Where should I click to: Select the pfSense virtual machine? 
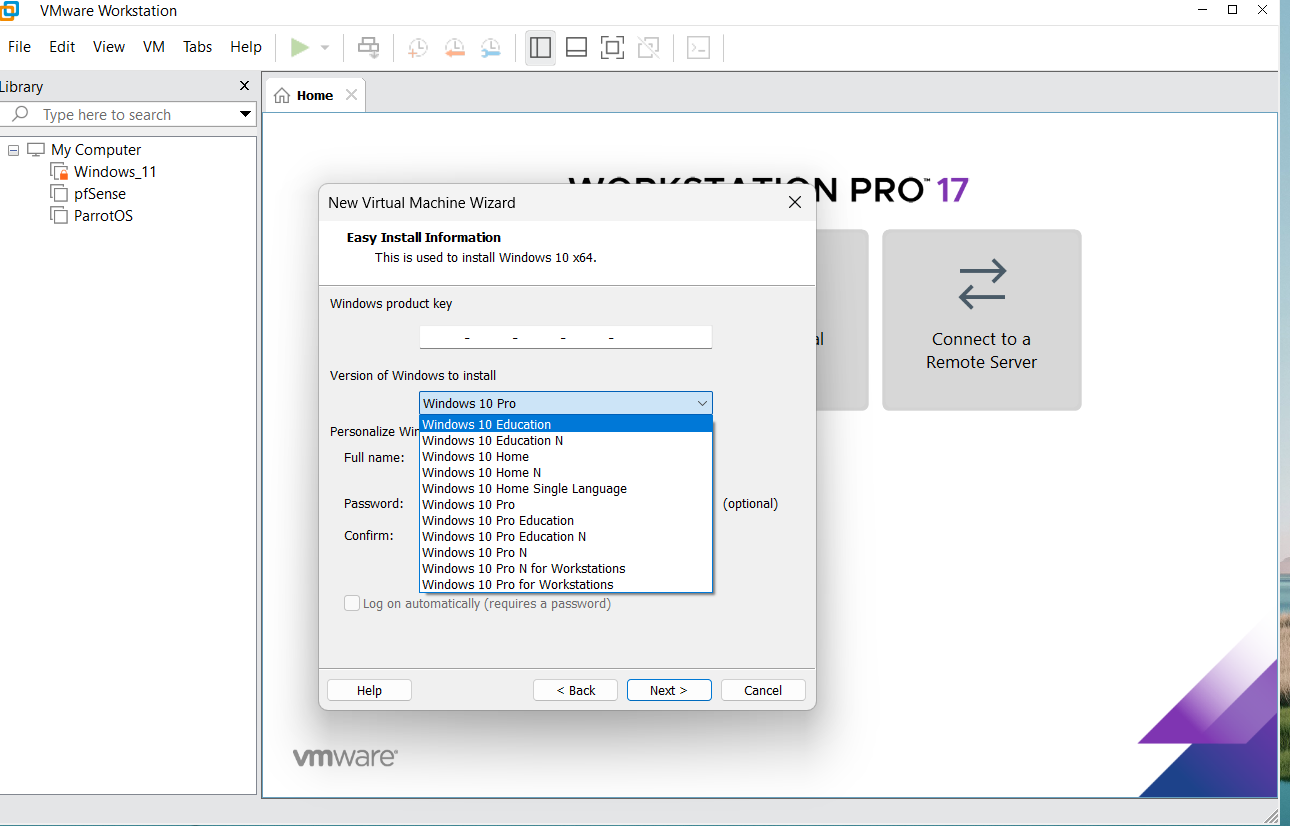[100, 194]
